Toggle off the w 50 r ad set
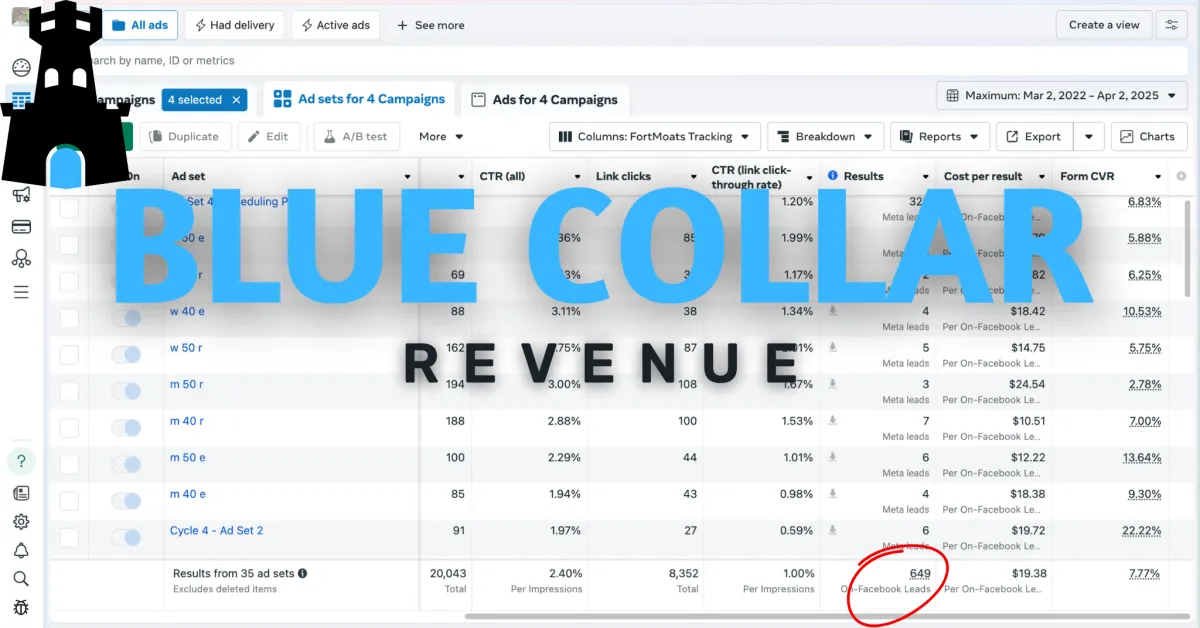Image resolution: width=1200 pixels, height=628 pixels. (126, 354)
